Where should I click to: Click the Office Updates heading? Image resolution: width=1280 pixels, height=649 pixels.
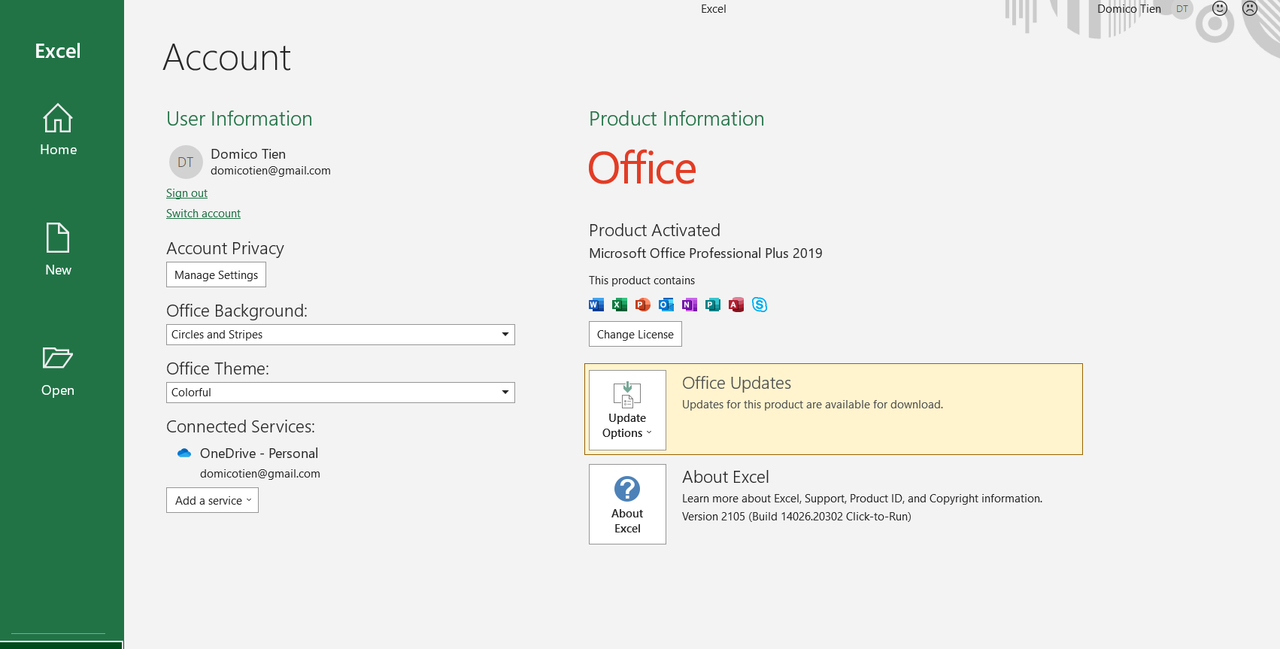[x=736, y=383]
